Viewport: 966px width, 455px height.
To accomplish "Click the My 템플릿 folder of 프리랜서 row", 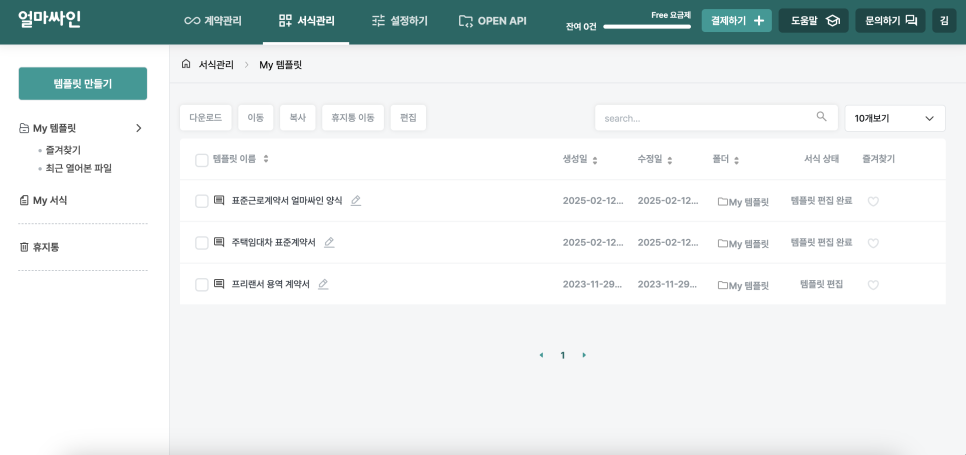I will (744, 286).
